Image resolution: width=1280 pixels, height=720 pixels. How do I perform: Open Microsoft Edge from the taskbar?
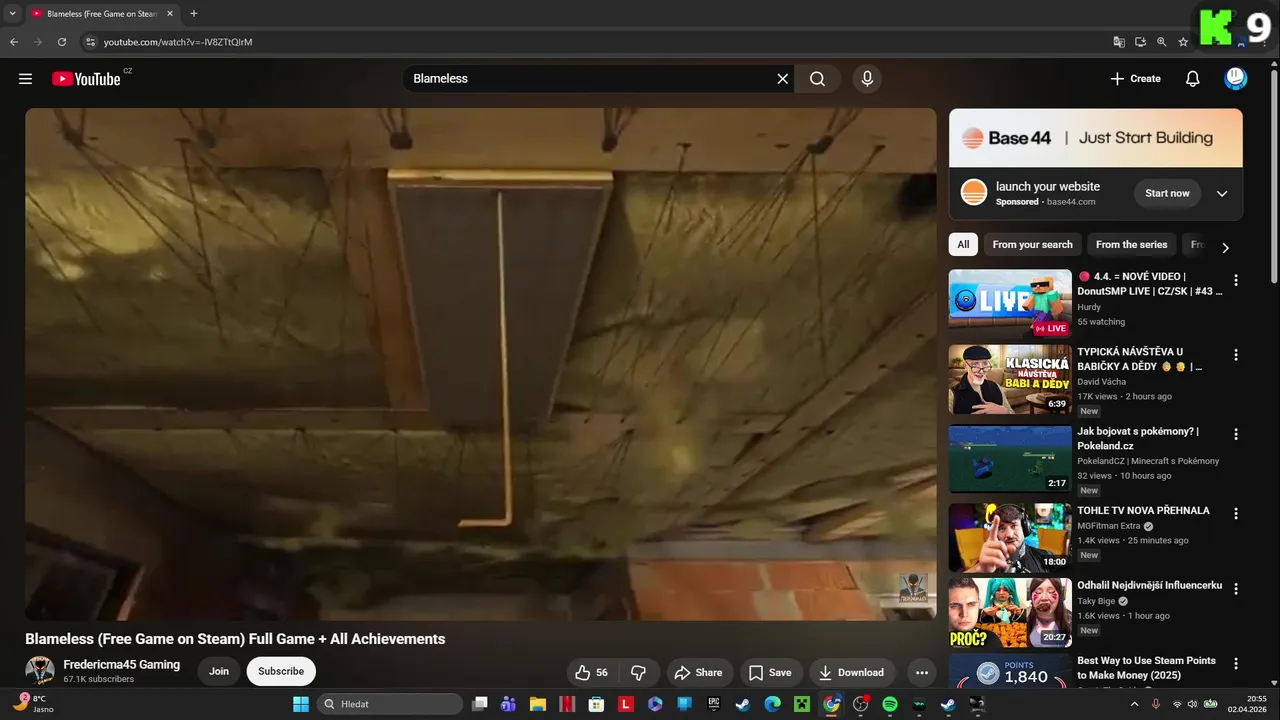pos(772,704)
